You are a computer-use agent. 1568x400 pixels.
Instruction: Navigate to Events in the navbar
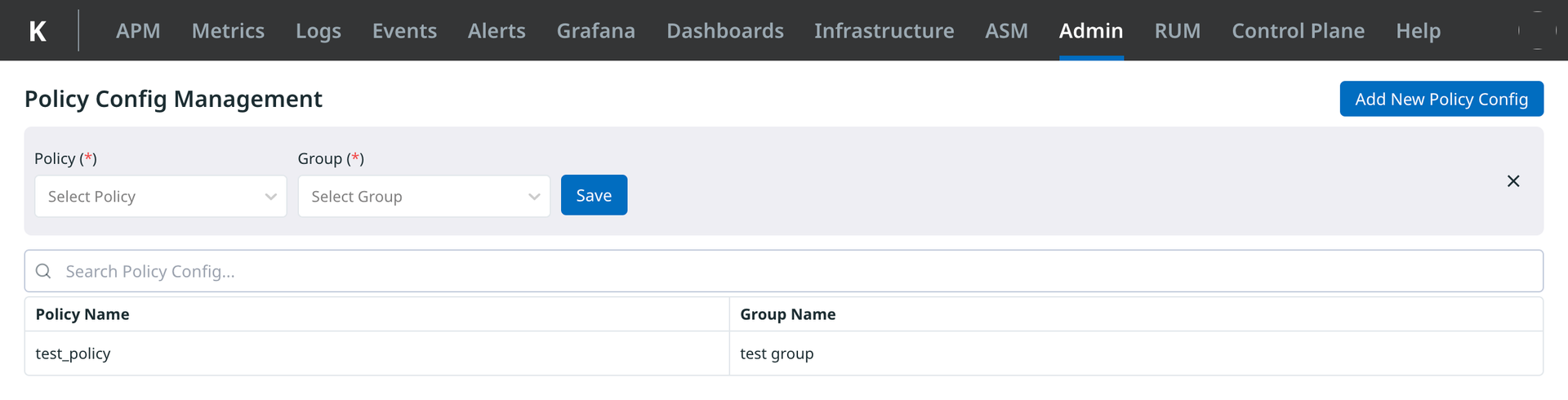(x=404, y=31)
